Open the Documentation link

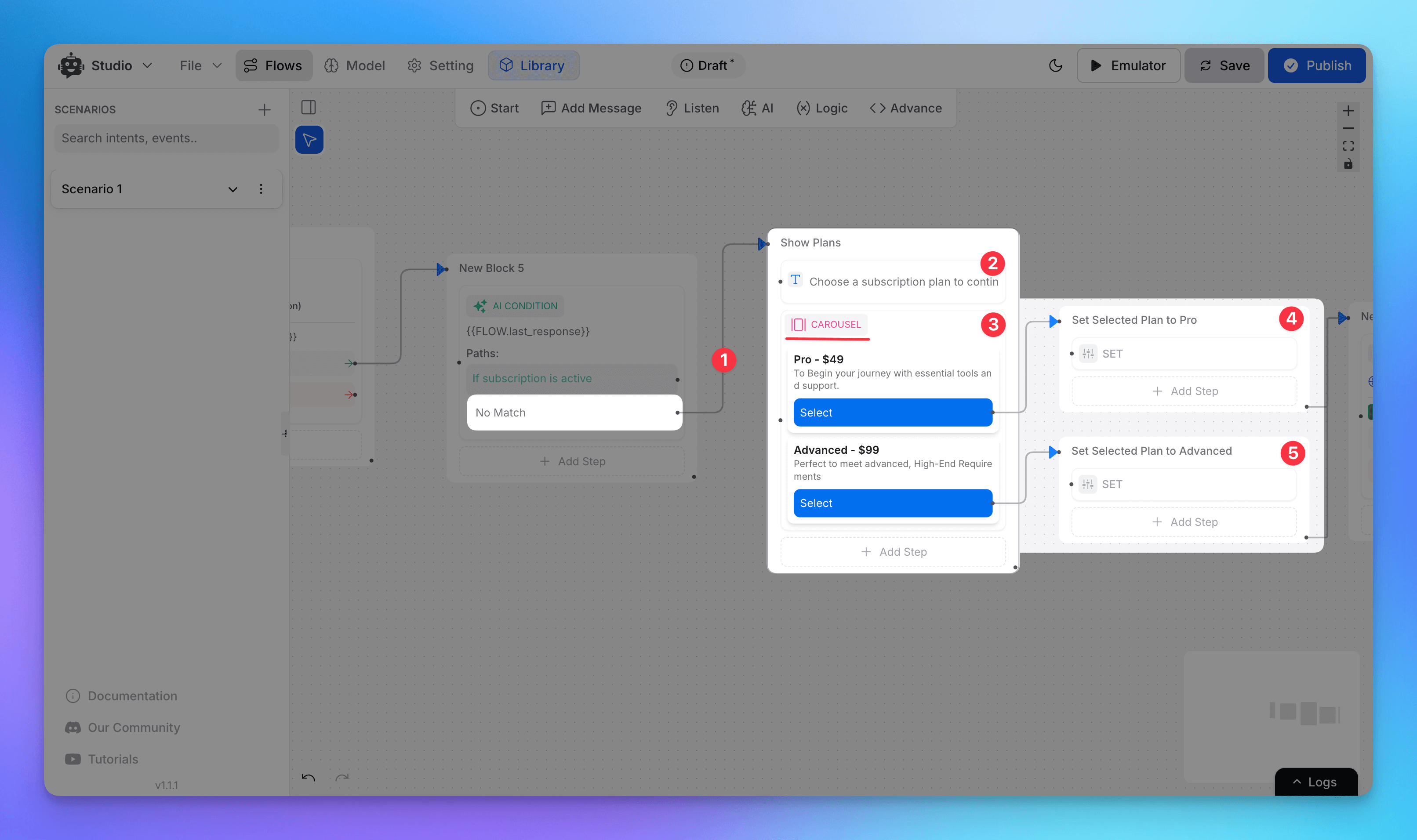(121, 695)
